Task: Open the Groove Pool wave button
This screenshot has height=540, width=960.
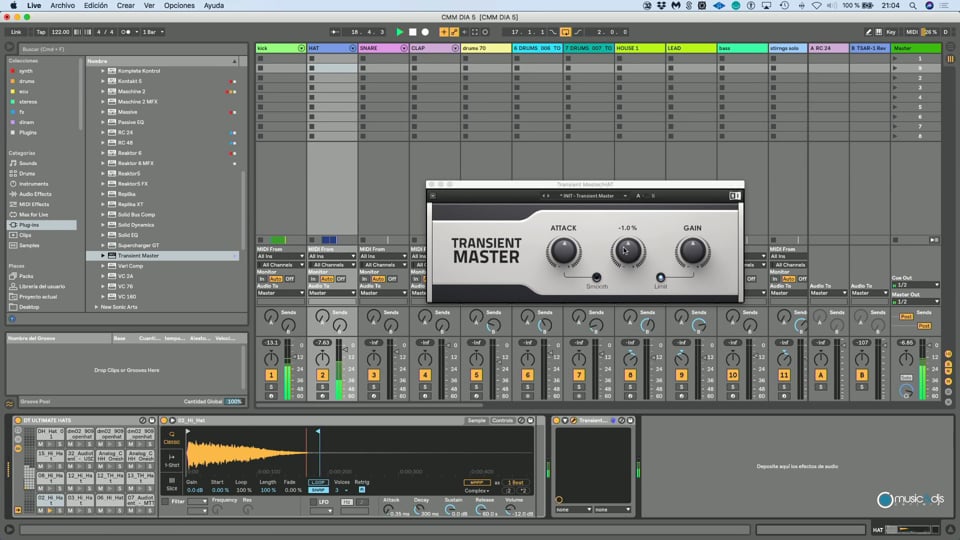Action: (9, 403)
